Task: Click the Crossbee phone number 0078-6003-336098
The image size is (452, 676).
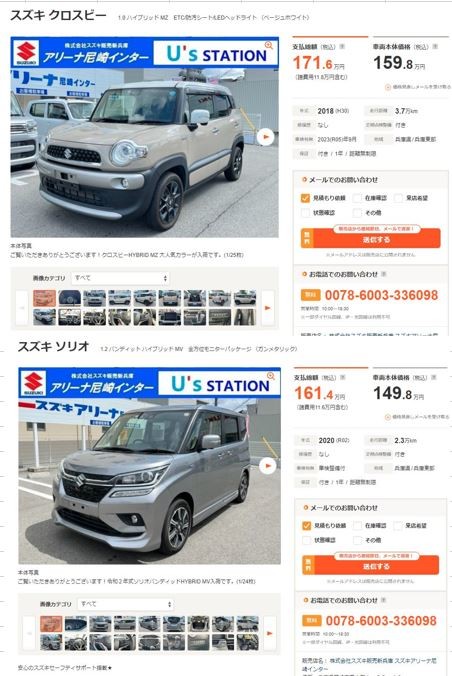Action: pyautogui.click(x=381, y=295)
